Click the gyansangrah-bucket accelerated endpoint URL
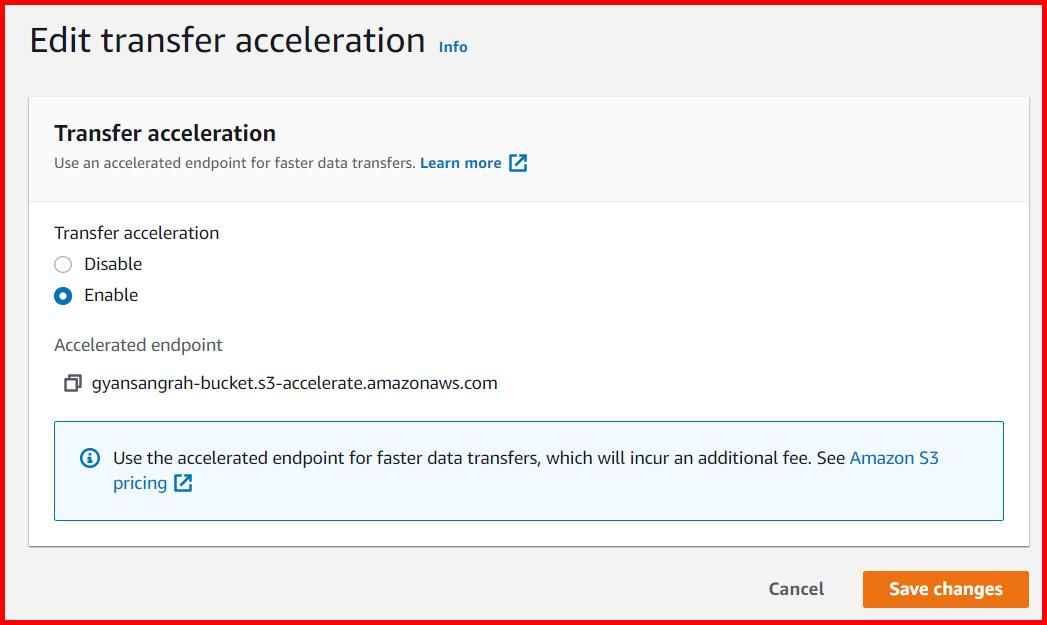The image size is (1047, 625). click(x=294, y=382)
